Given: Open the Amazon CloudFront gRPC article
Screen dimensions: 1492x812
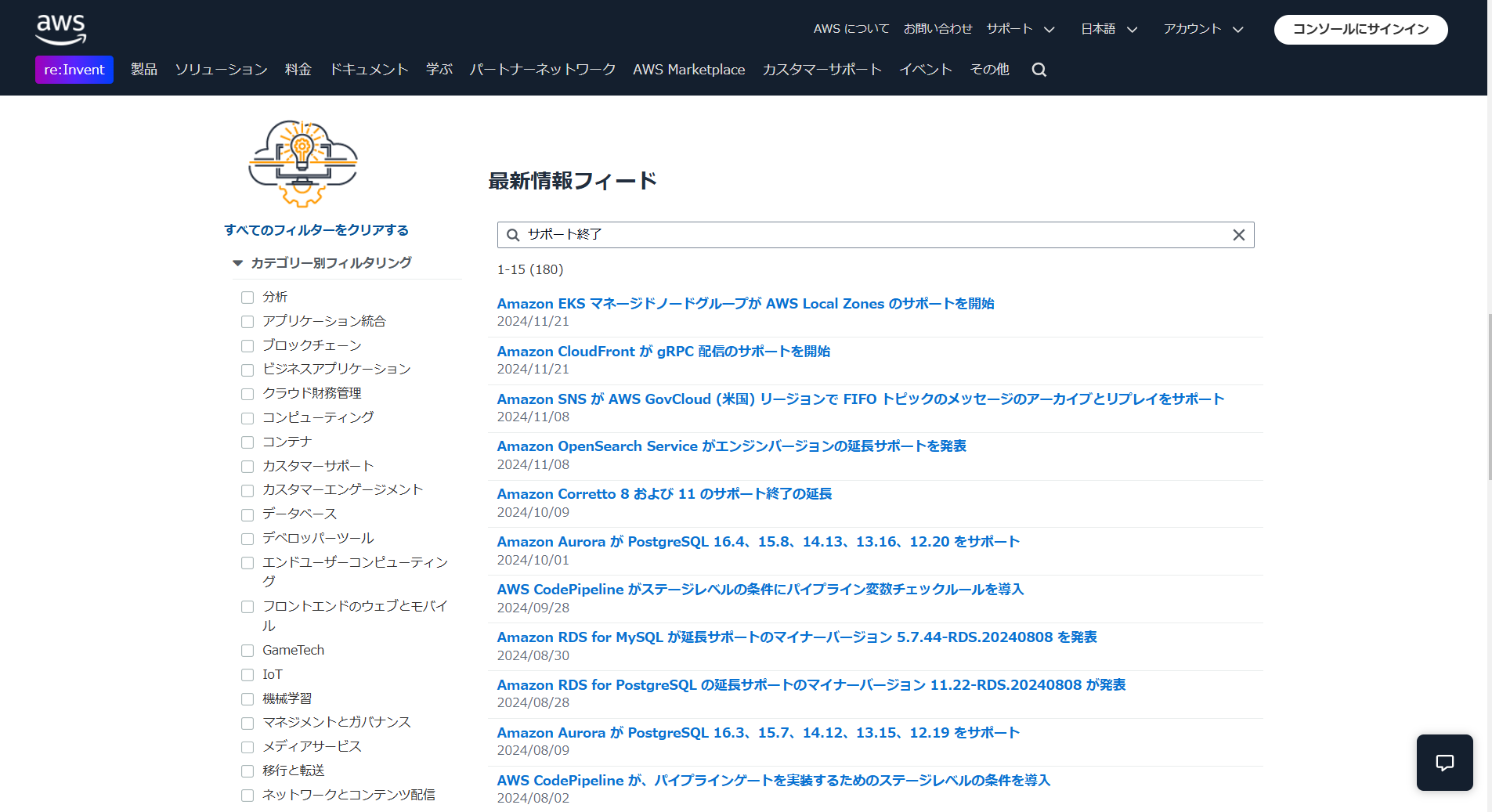Looking at the screenshot, I should click(x=663, y=352).
